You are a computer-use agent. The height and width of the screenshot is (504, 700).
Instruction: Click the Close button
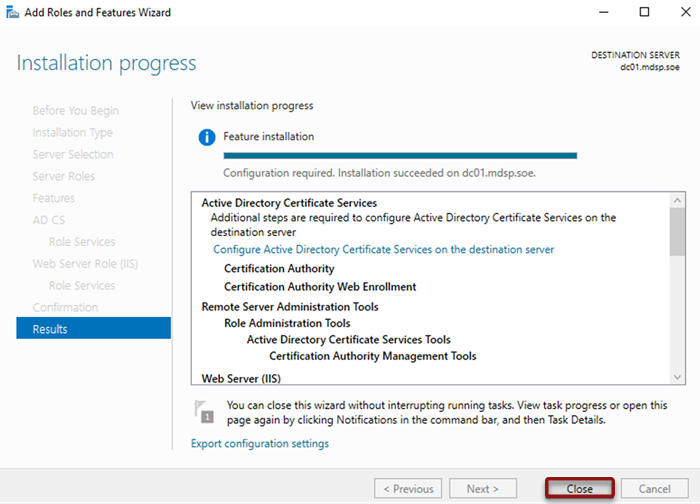click(579, 488)
